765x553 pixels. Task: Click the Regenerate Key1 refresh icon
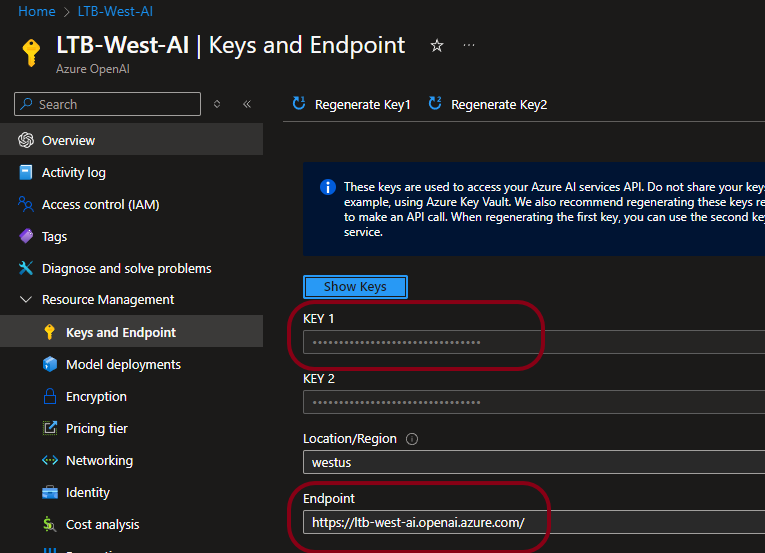click(x=299, y=103)
